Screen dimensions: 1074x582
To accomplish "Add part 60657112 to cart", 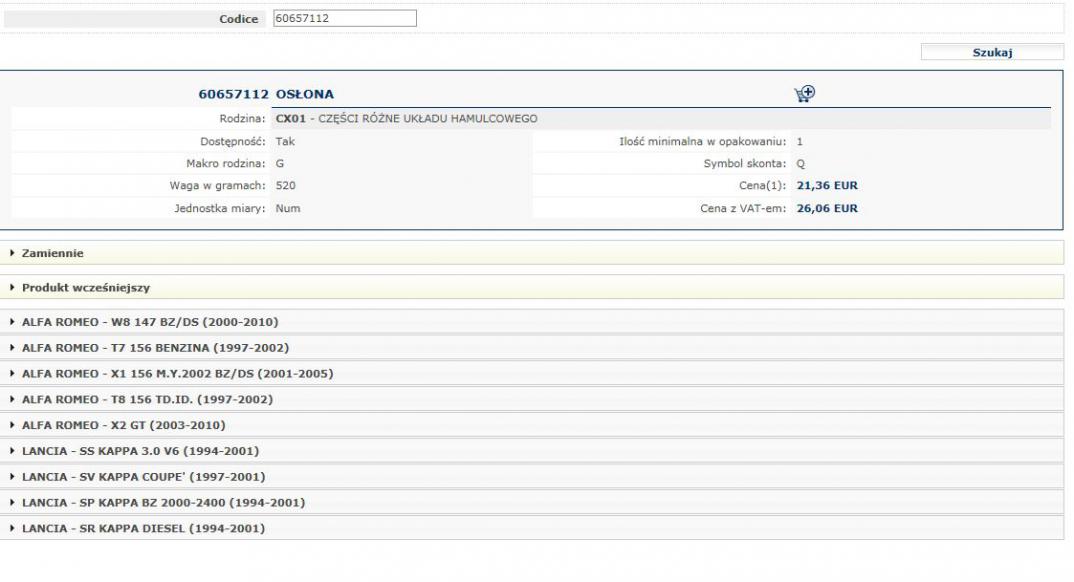I will tap(804, 94).
